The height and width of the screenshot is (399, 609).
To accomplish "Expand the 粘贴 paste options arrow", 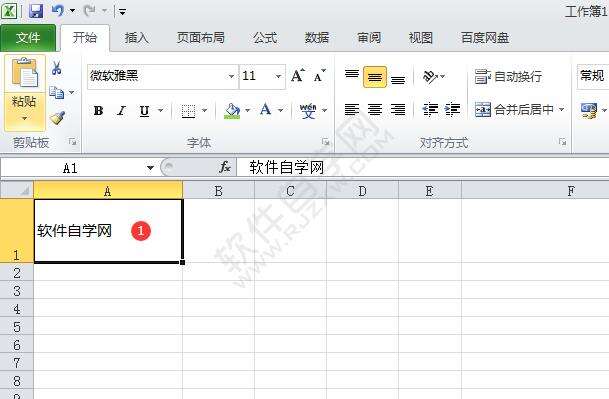I will click(x=24, y=118).
